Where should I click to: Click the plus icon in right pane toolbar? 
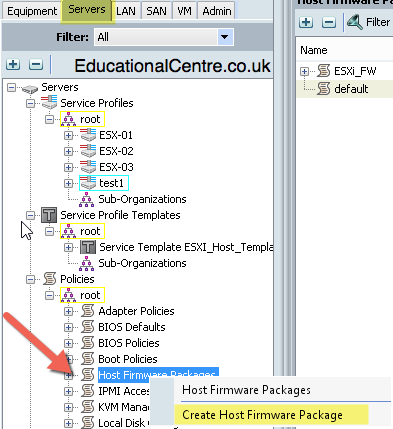coord(306,22)
